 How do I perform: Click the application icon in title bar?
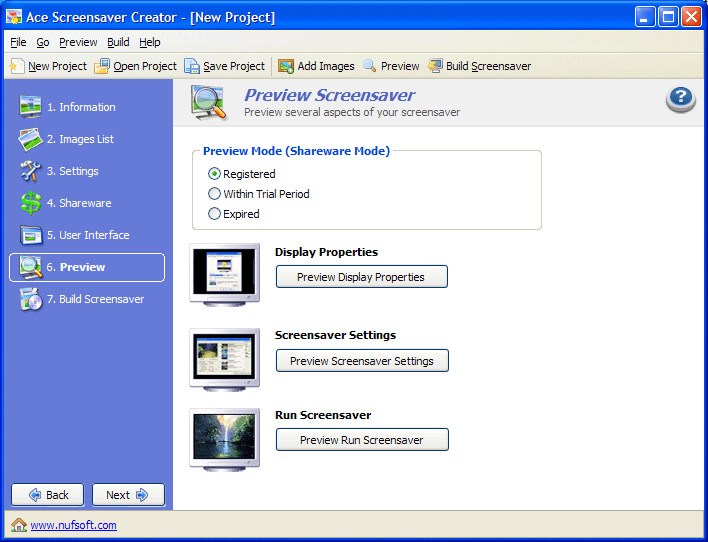(x=14, y=17)
